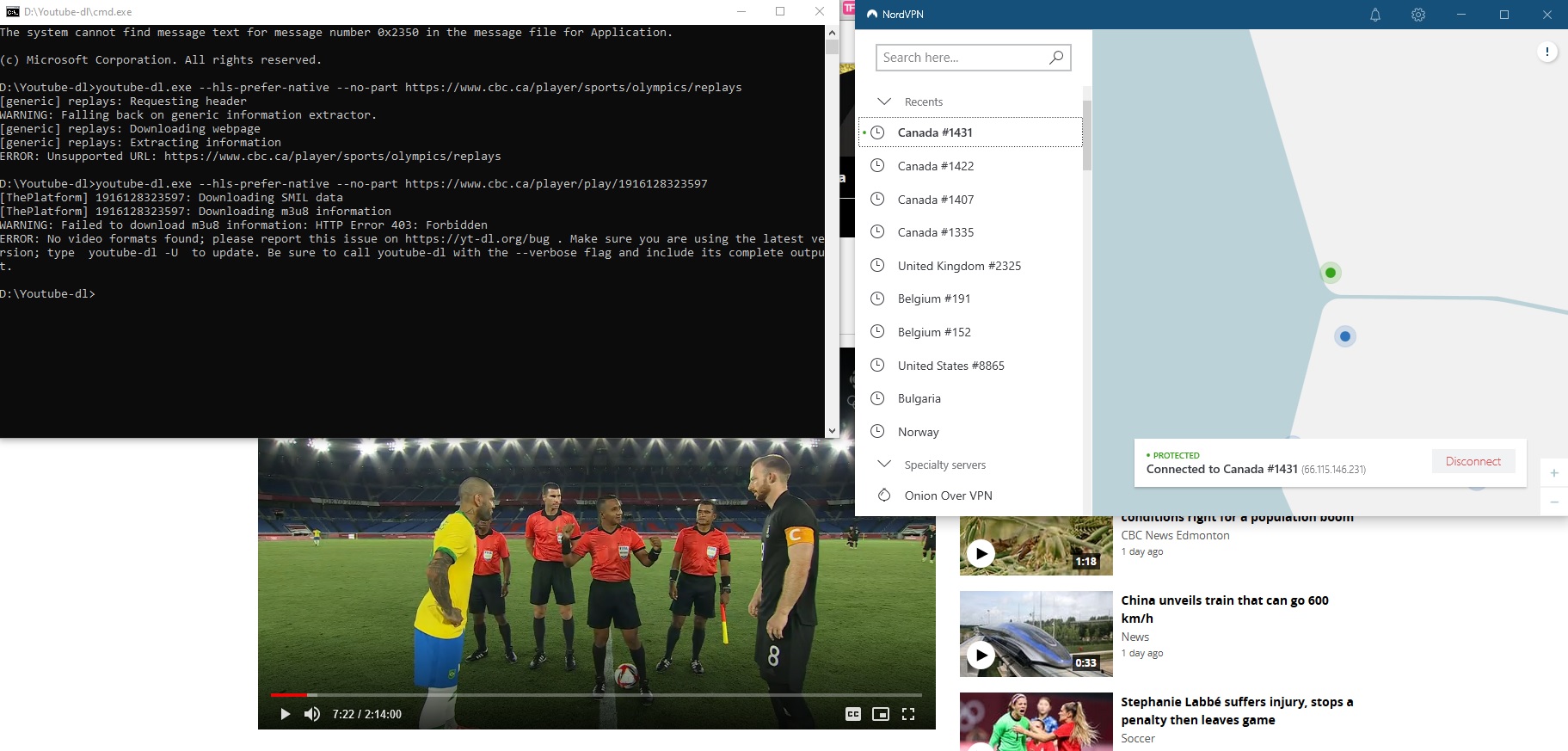Open the News category link
The width and height of the screenshot is (1568, 751).
point(1135,637)
